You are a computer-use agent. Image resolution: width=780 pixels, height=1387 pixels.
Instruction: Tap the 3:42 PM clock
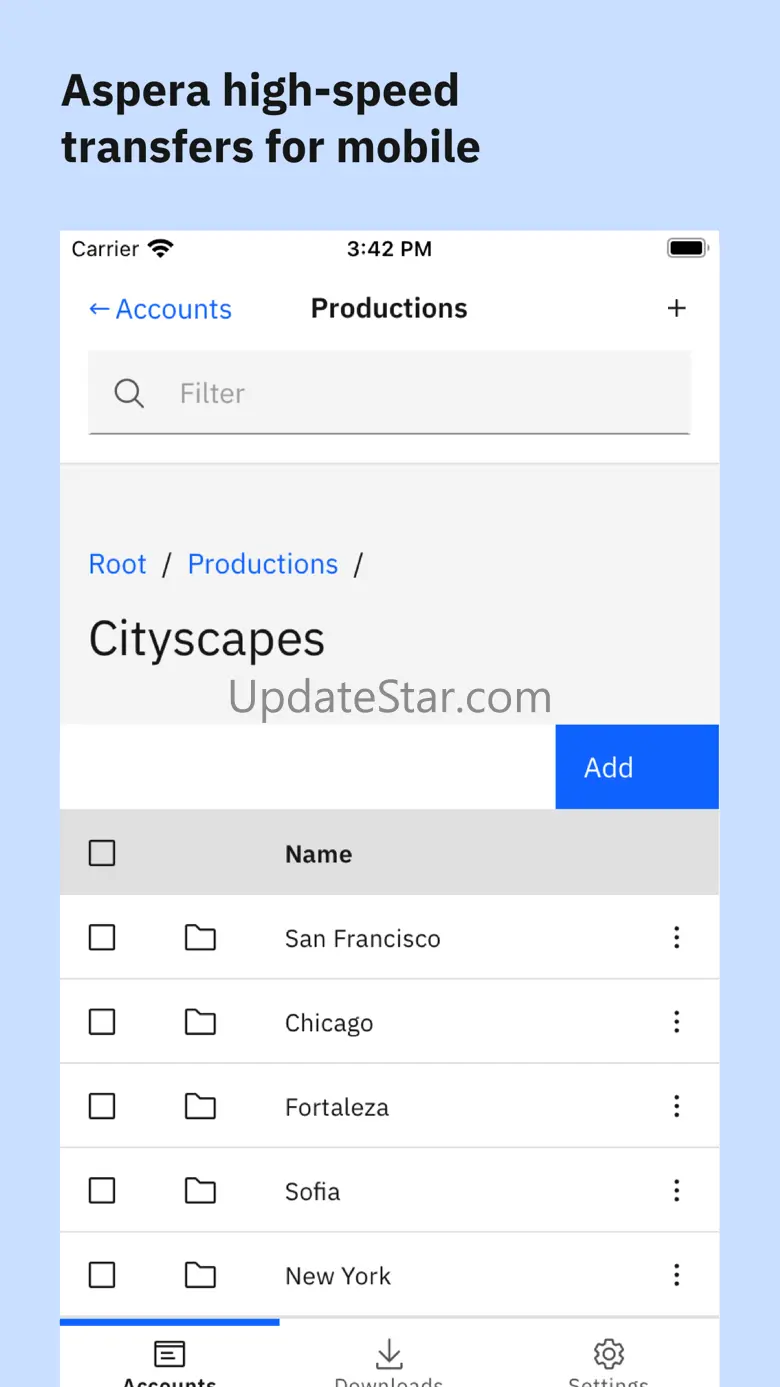[x=389, y=249]
